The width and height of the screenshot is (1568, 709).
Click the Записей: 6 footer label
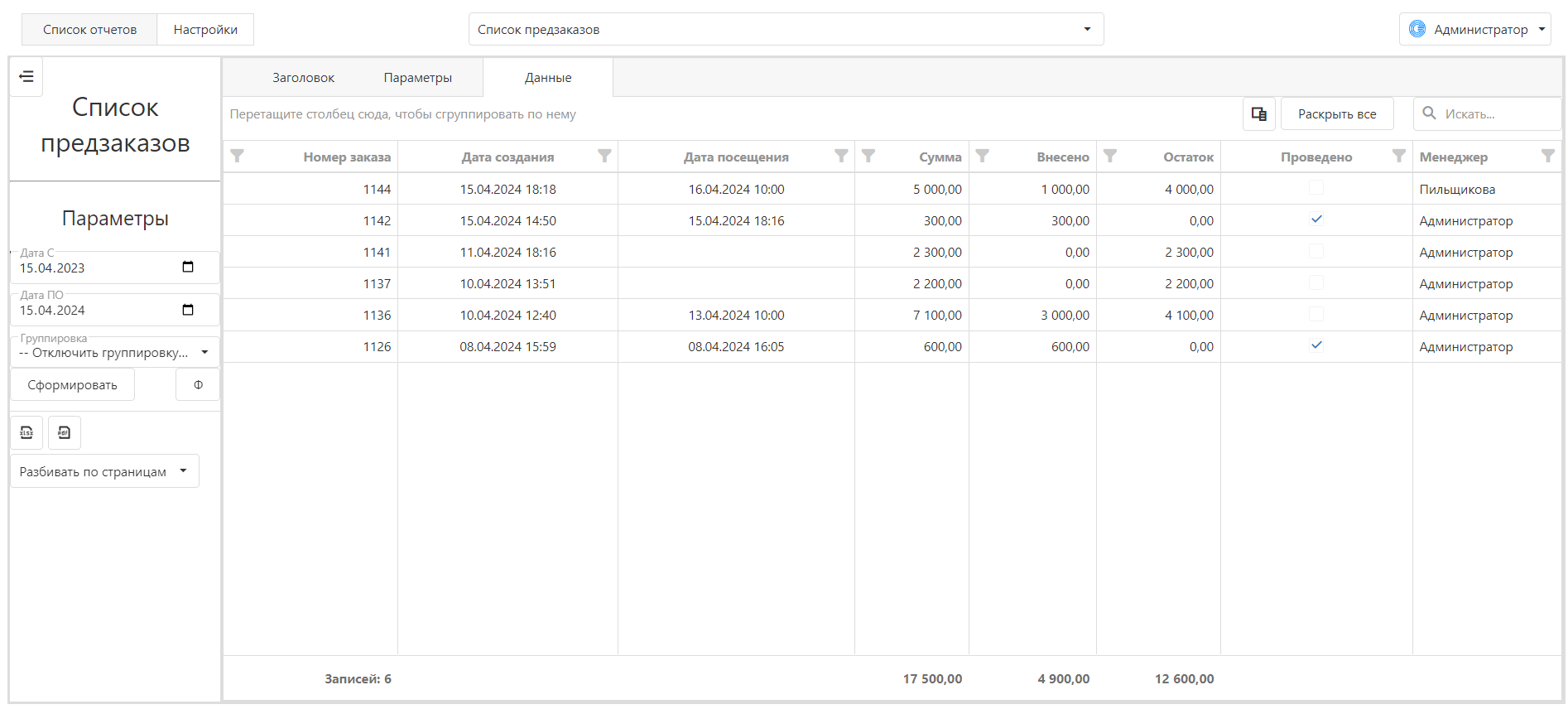[358, 678]
